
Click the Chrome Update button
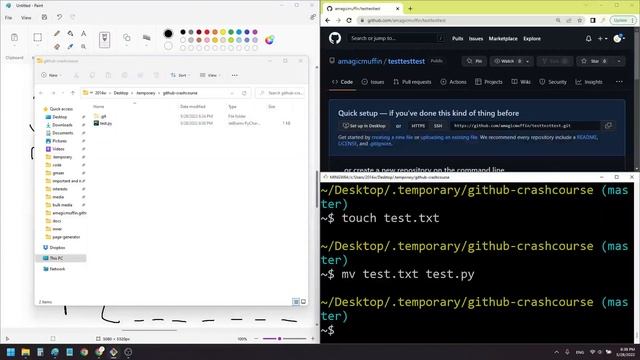click(622, 20)
